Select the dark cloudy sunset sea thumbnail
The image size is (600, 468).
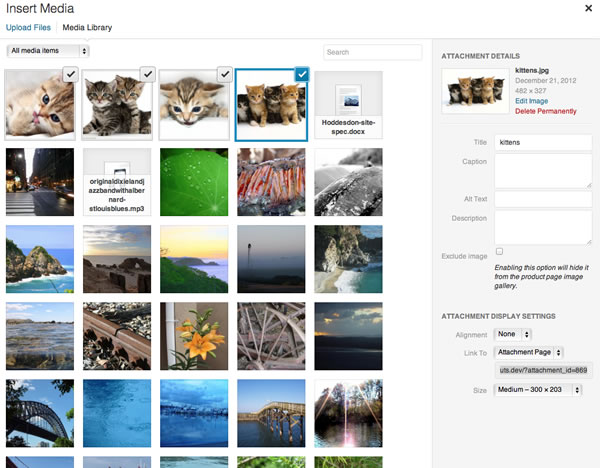click(348, 336)
